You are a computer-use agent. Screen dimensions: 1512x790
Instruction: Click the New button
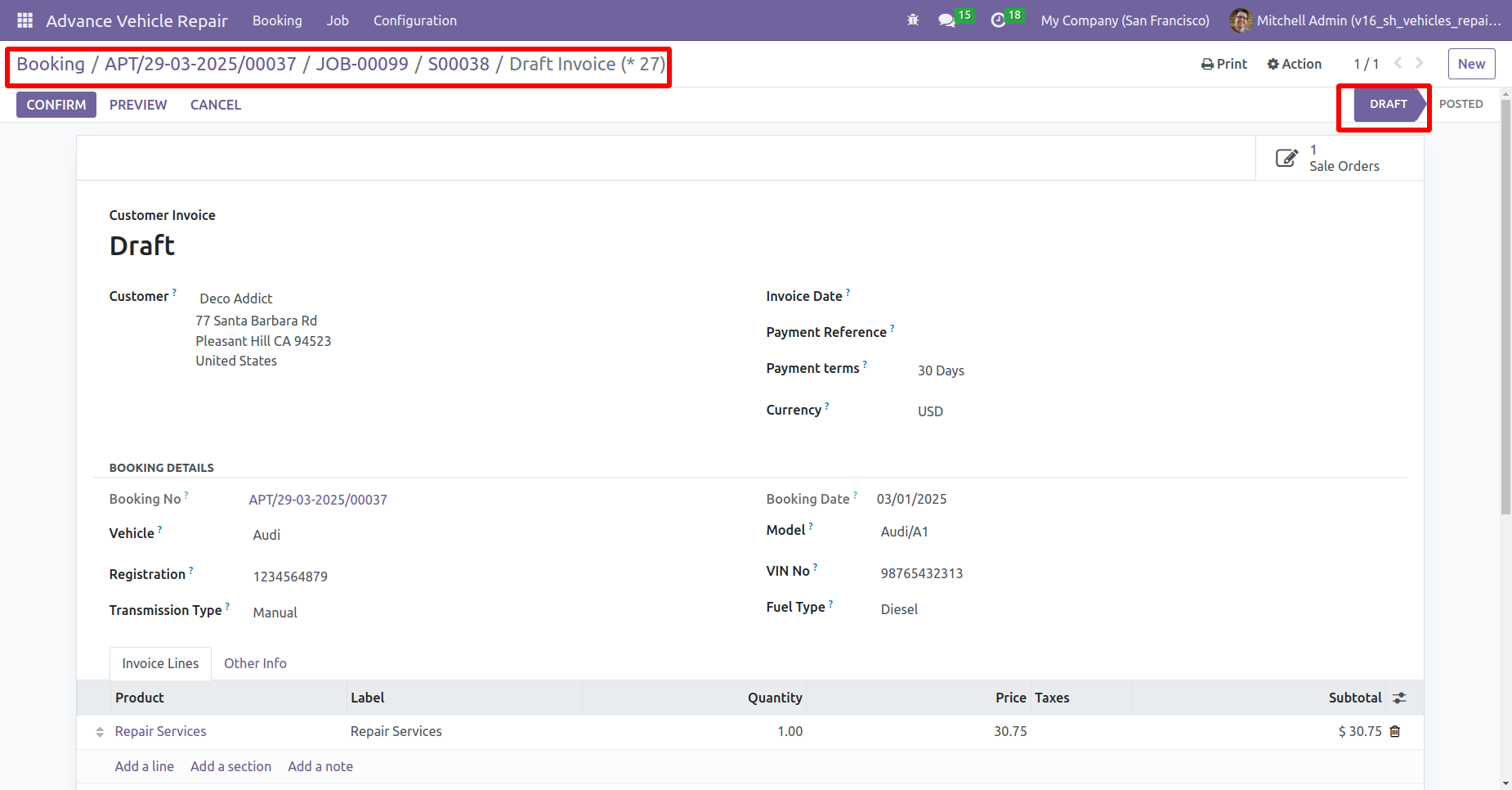(1471, 64)
